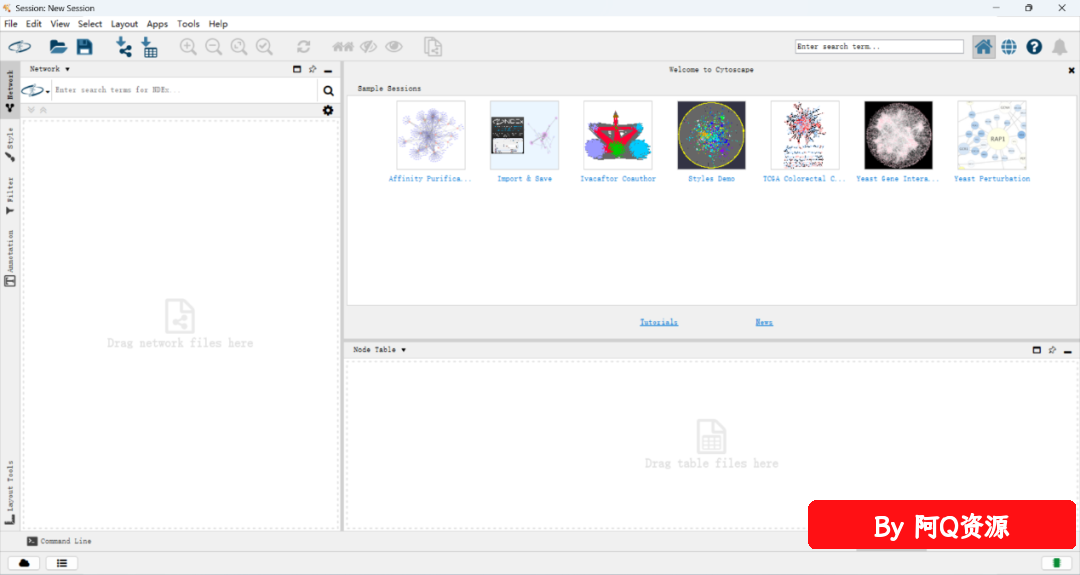Screen dimensions: 1080x575
Task: Expand all network collections arrows
Action: tap(31, 110)
